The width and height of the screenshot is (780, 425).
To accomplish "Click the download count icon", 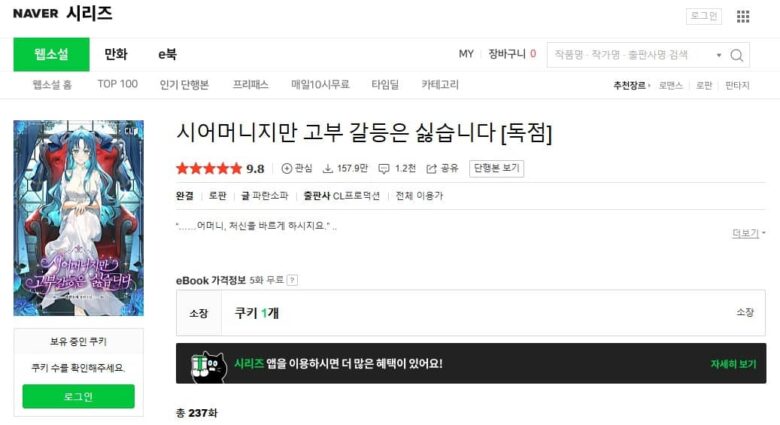I will 328,169.
